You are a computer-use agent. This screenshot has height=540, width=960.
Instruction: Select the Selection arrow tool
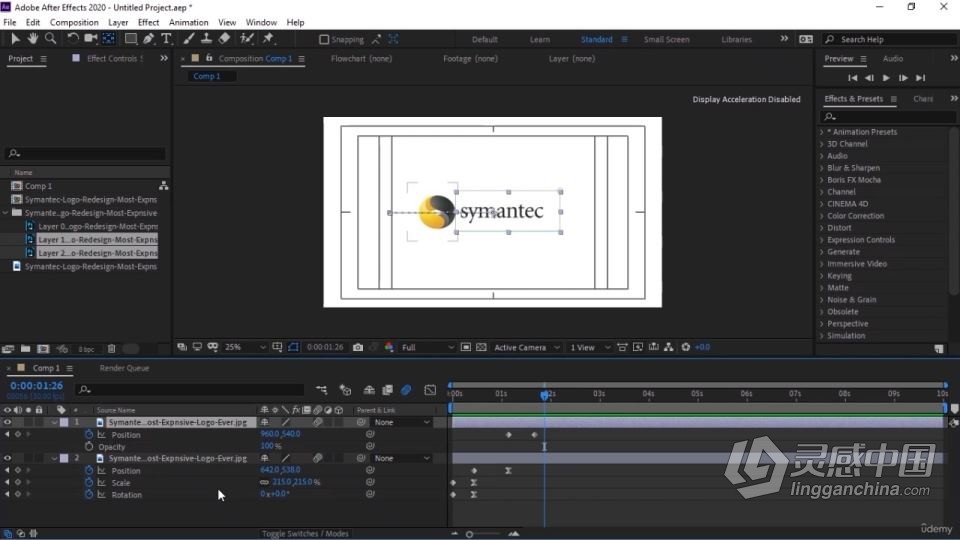15,39
